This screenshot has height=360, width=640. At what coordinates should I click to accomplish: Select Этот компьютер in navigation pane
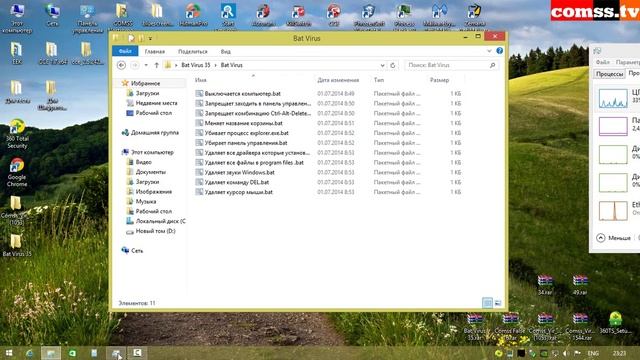point(152,152)
